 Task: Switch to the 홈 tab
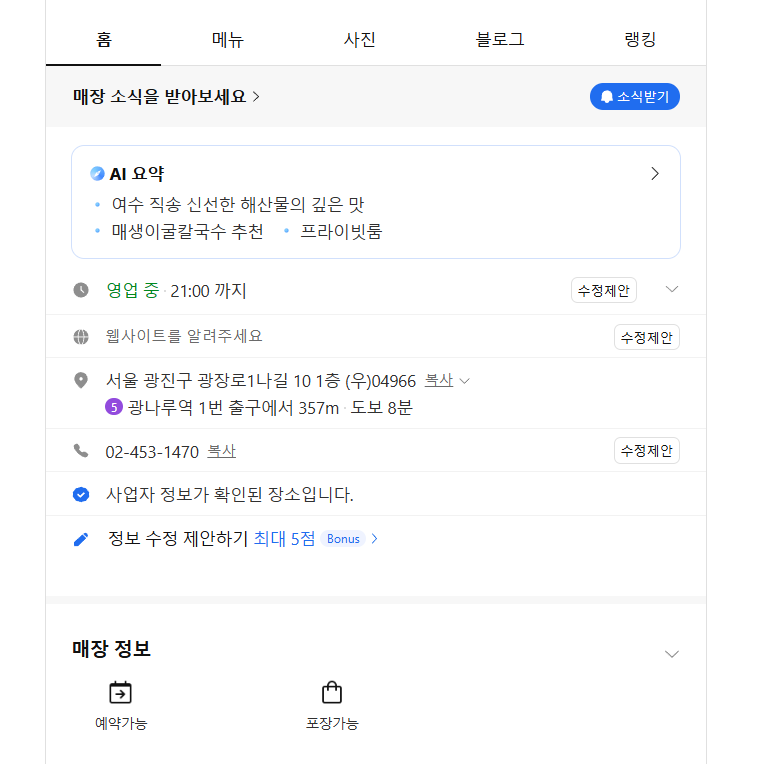tap(104, 39)
